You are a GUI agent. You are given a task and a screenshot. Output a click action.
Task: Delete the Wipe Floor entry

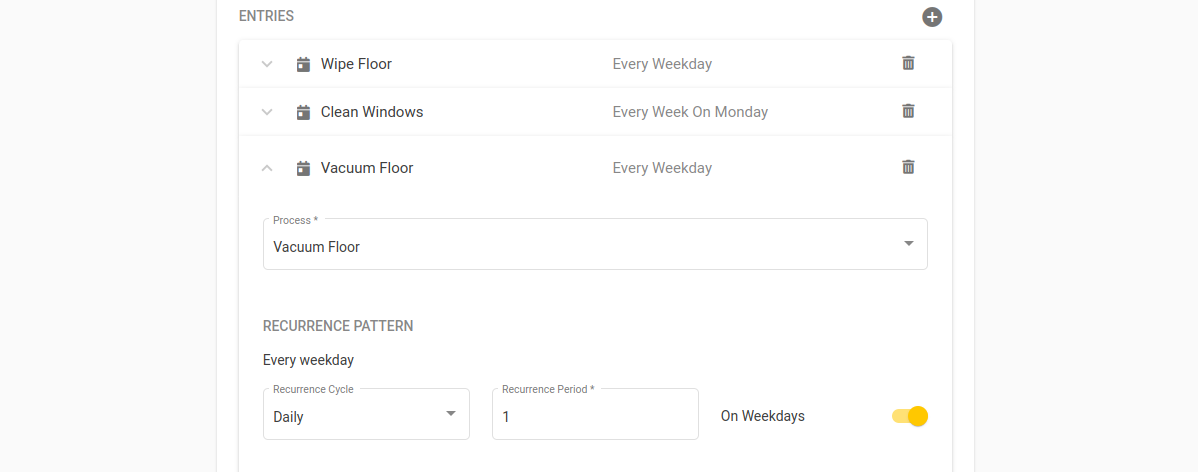908,63
